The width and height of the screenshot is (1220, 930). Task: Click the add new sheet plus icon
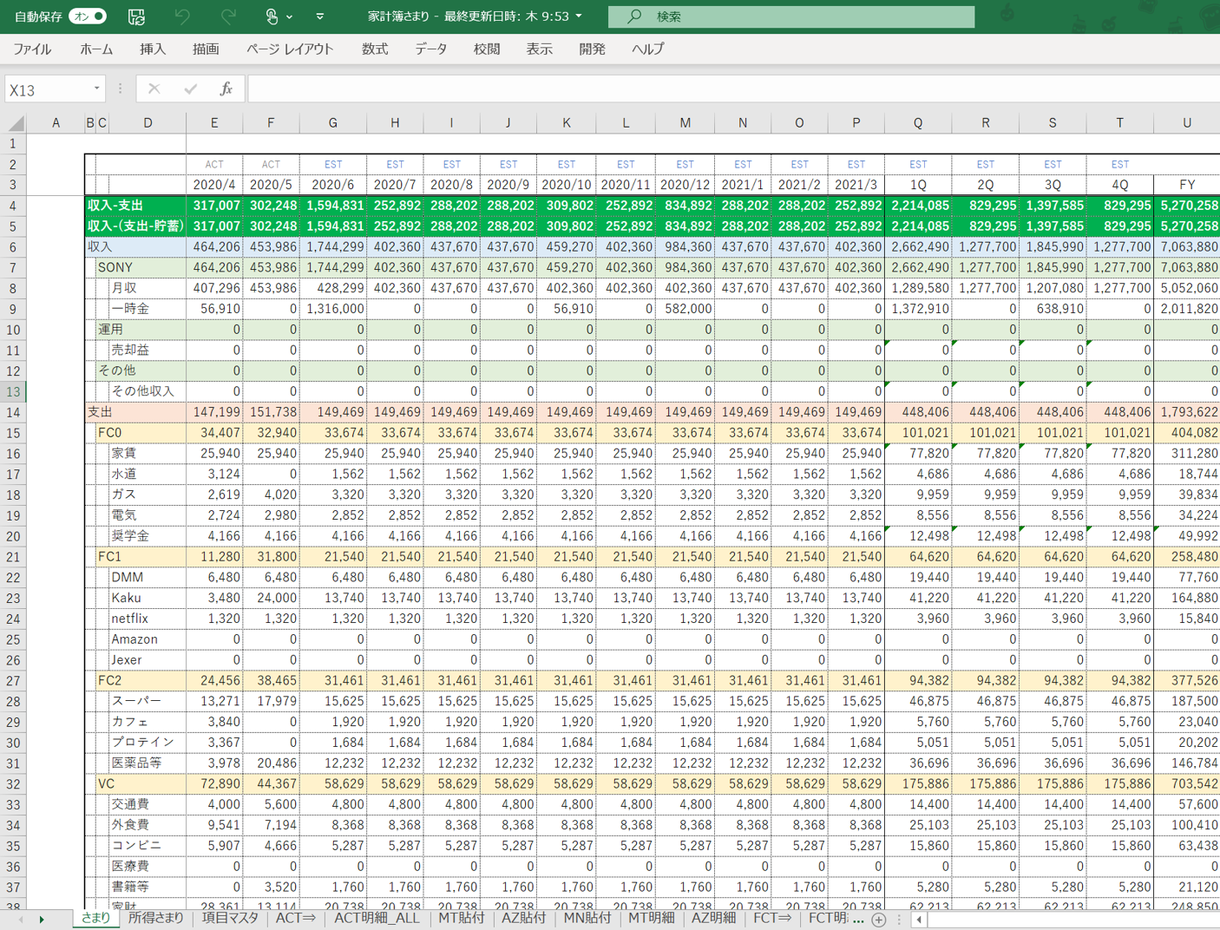[878, 919]
